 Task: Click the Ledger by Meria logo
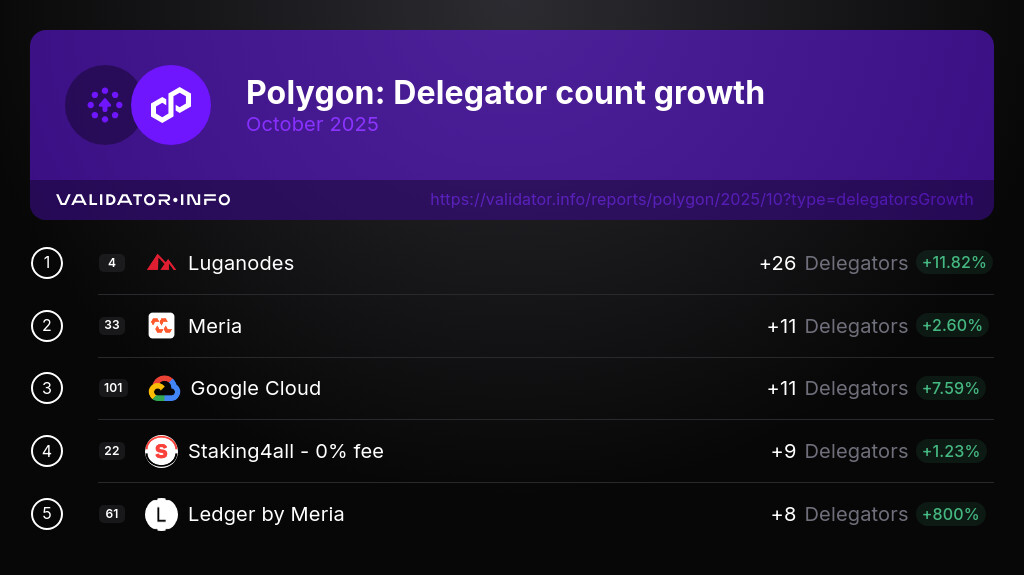point(161,514)
